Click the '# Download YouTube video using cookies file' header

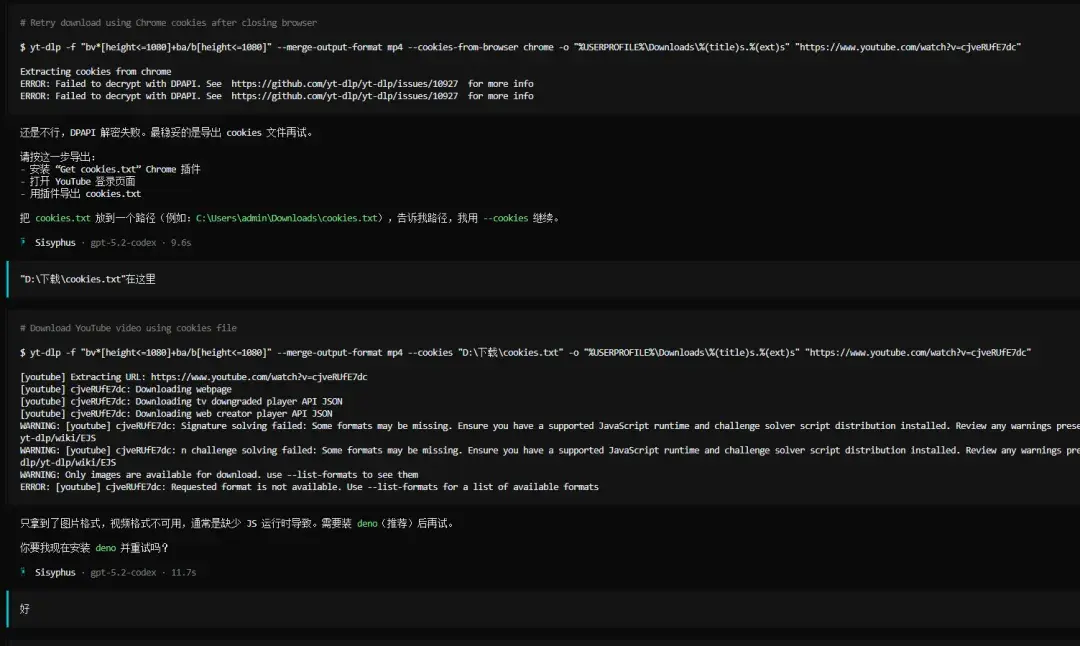(128, 328)
